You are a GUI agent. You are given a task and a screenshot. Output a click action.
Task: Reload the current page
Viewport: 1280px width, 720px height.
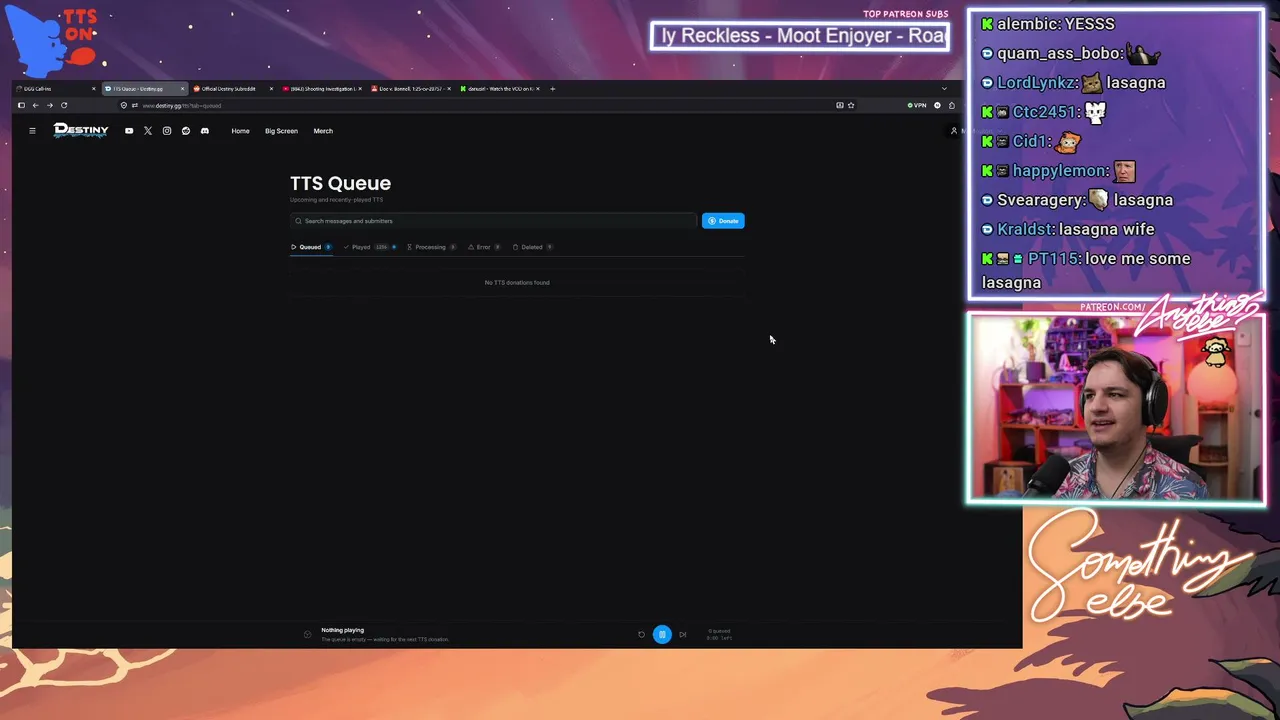tap(64, 105)
